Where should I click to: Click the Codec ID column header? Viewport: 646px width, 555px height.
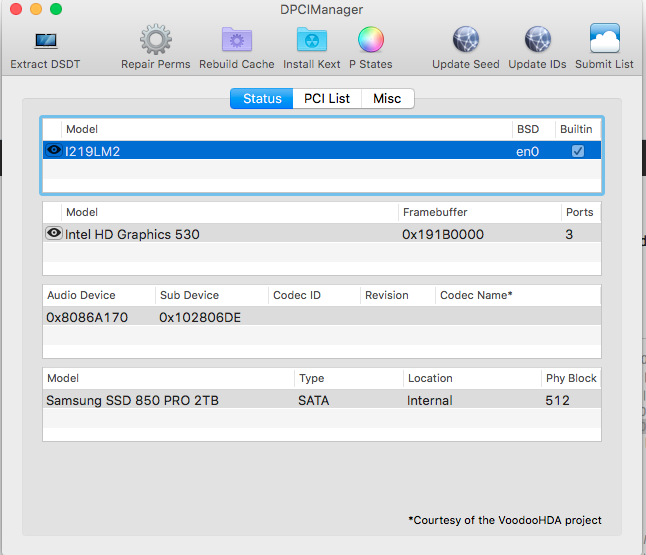point(297,295)
